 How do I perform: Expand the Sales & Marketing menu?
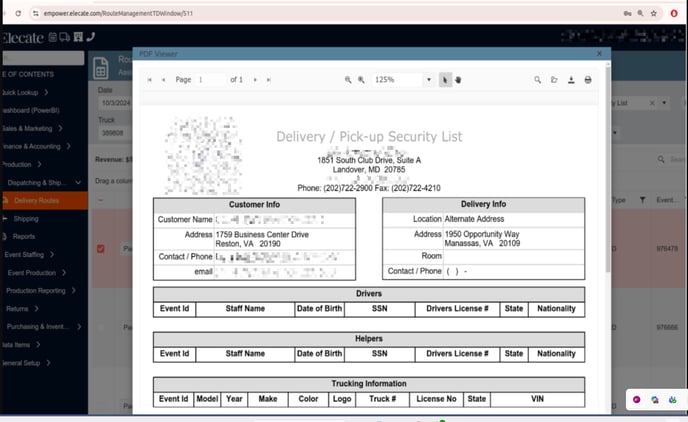tap(40, 128)
